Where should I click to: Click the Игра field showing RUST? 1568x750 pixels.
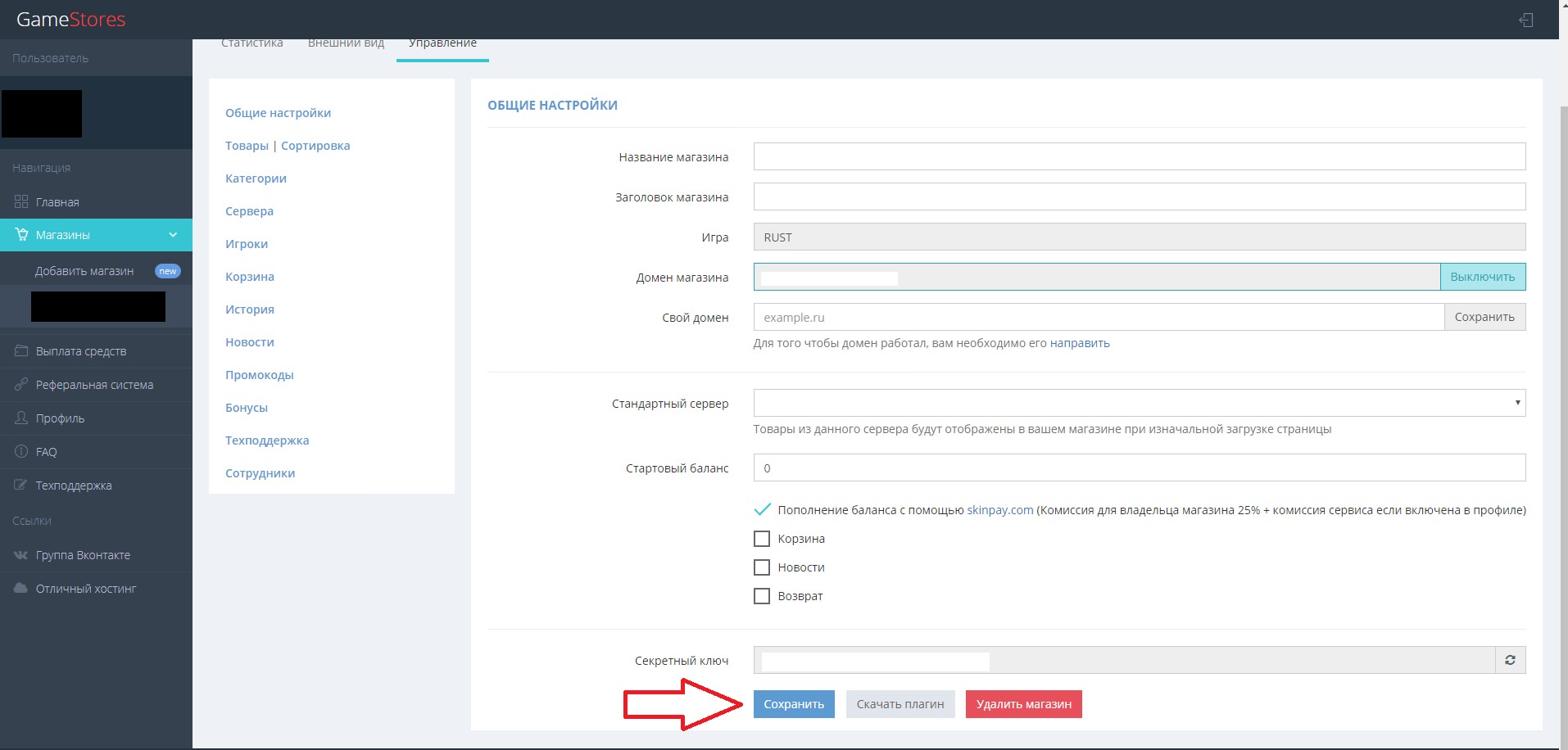(1140, 237)
